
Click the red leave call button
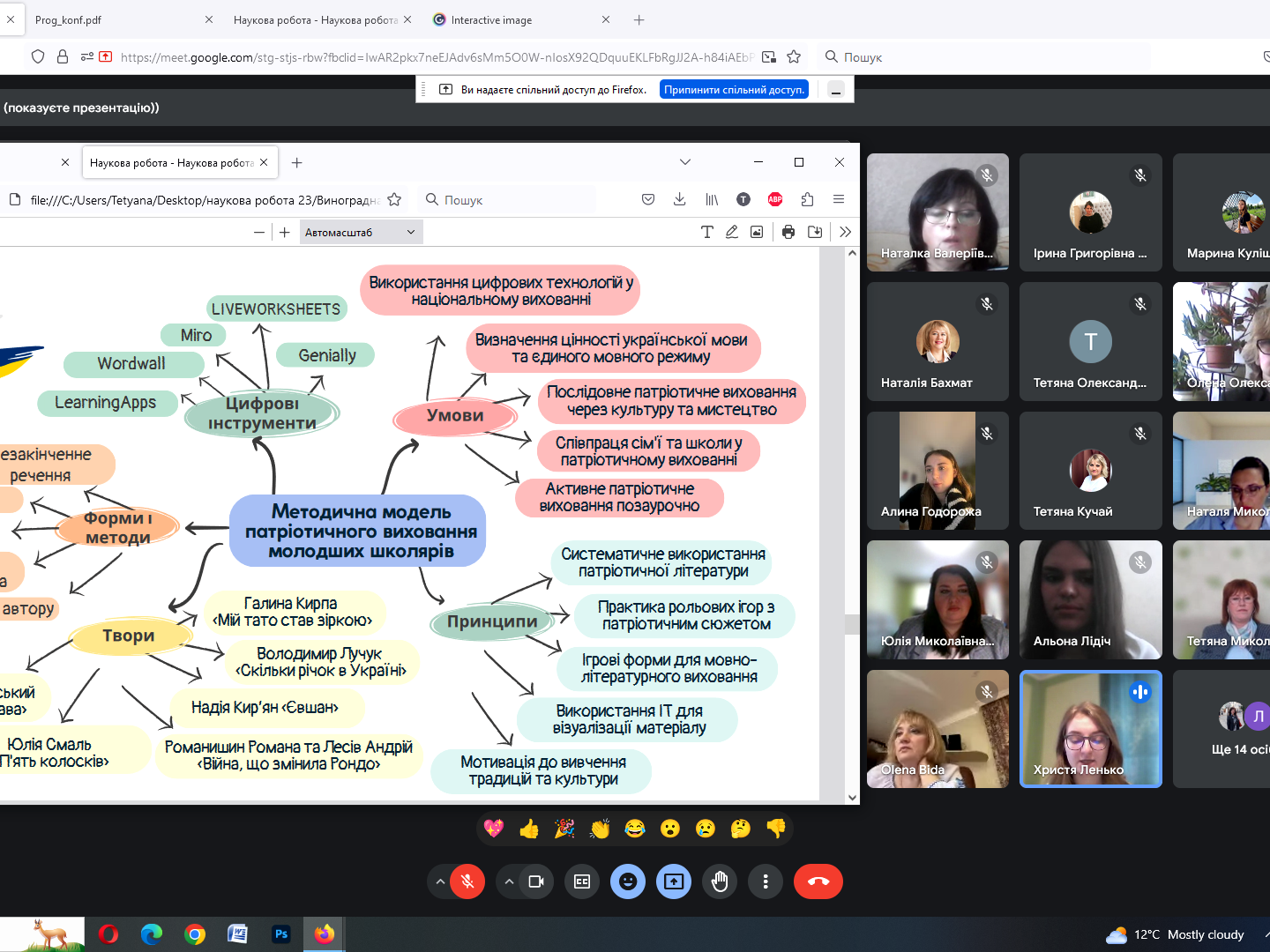pyautogui.click(x=818, y=881)
